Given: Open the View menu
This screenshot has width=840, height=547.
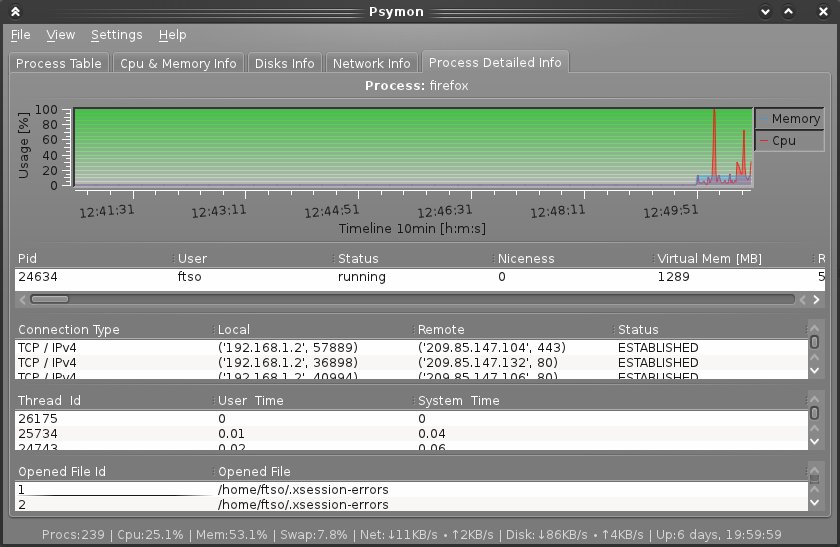Looking at the screenshot, I should 61,35.
